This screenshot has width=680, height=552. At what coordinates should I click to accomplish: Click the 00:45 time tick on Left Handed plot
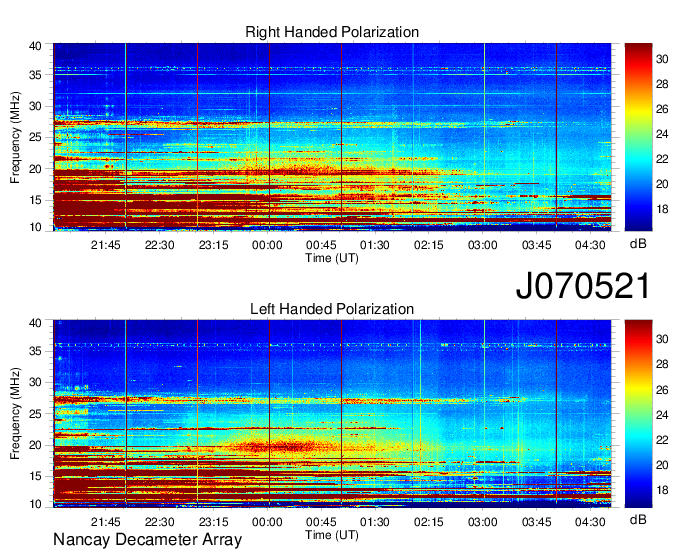tap(321, 522)
